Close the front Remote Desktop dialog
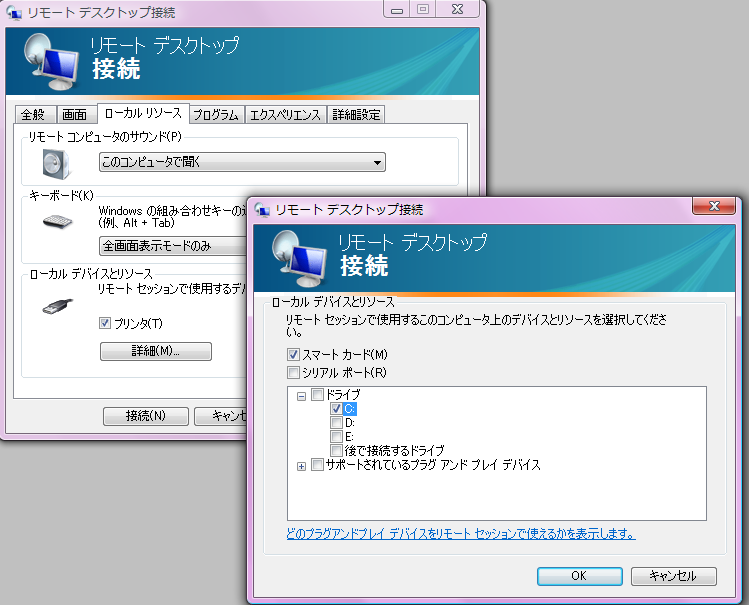Image resolution: width=749 pixels, height=605 pixels. tap(714, 206)
